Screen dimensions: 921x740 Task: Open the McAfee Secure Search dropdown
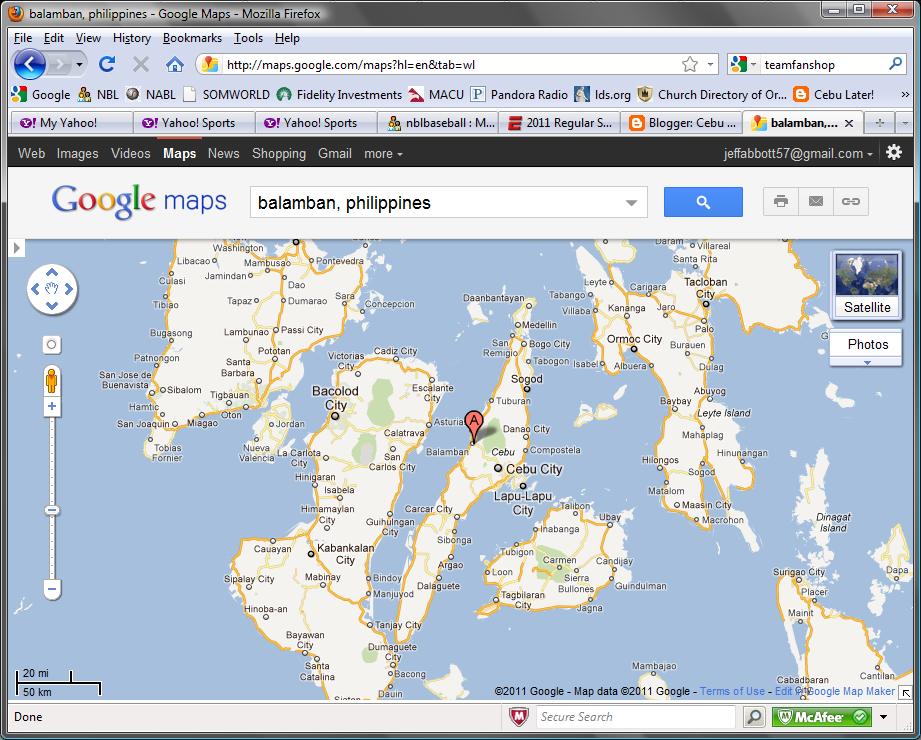pos(883,717)
